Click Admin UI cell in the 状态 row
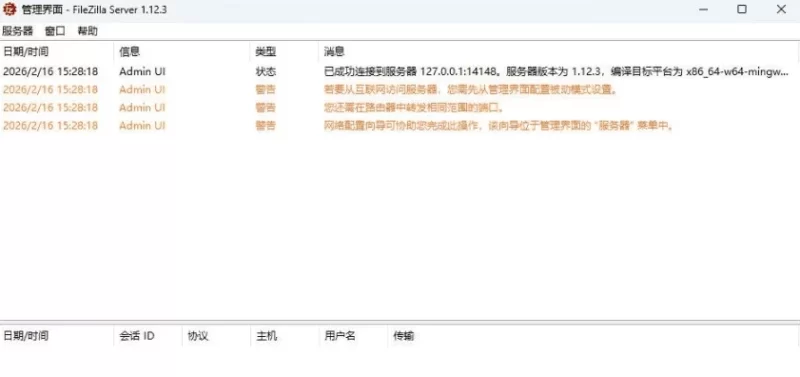Viewport: 800px width, 377px height. pyautogui.click(x=142, y=72)
